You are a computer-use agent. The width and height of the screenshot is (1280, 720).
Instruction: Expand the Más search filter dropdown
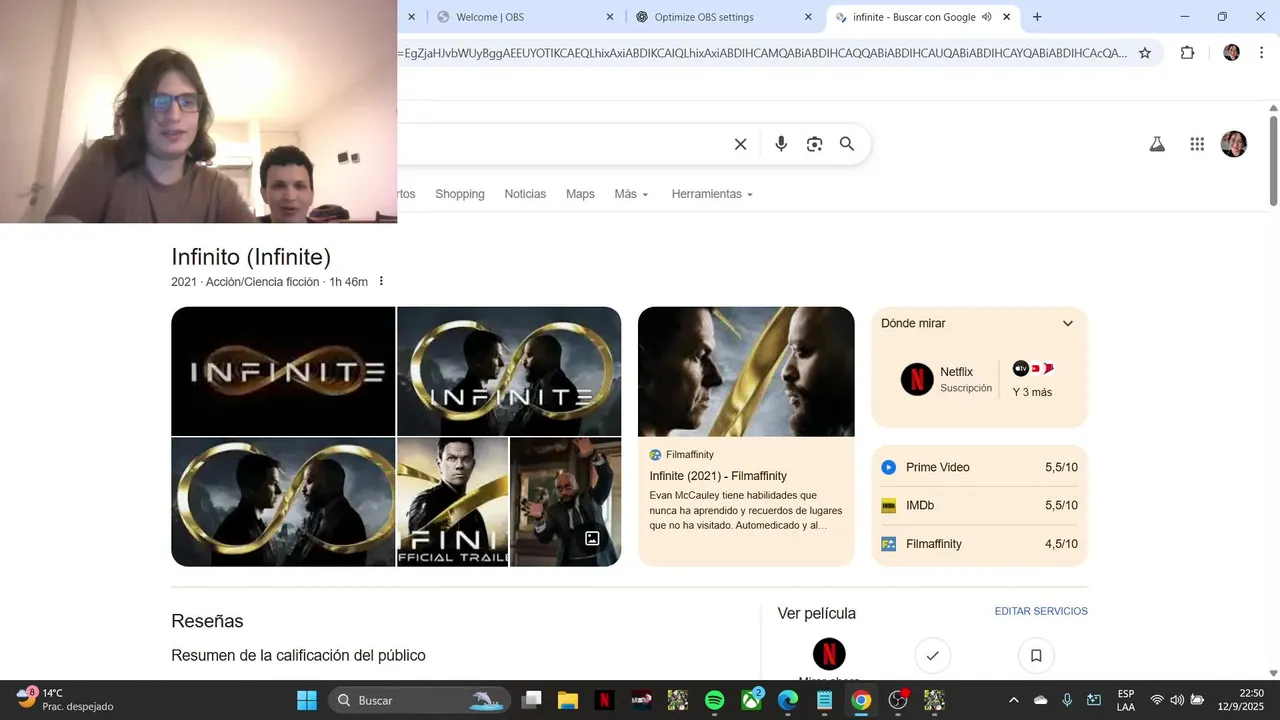631,194
